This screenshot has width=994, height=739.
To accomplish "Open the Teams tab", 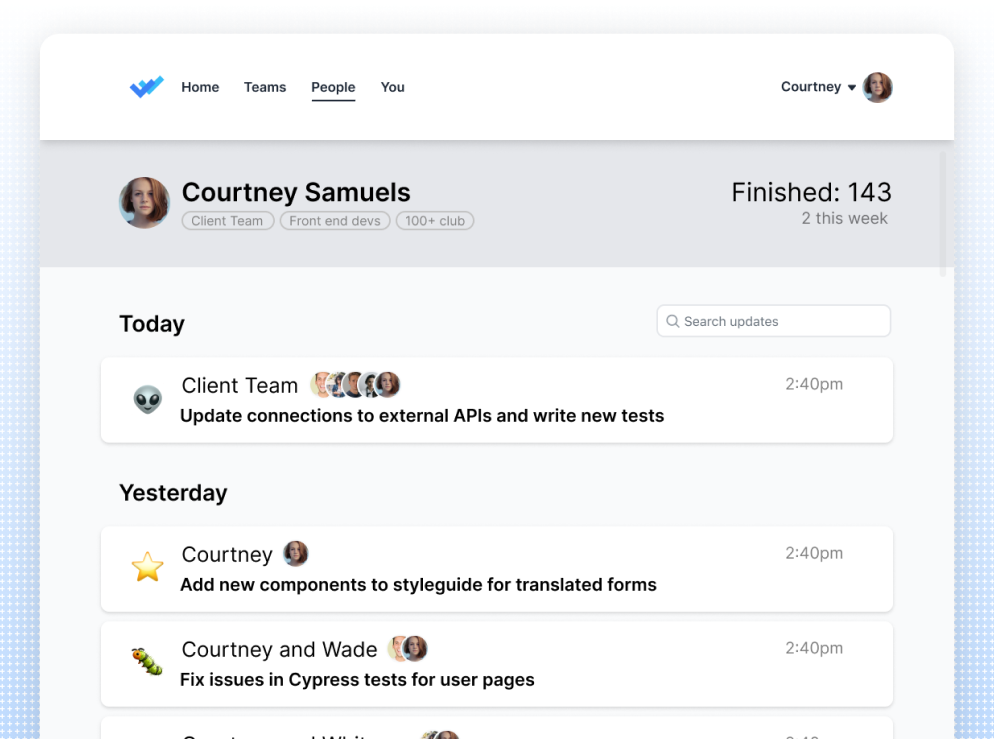I will (265, 87).
